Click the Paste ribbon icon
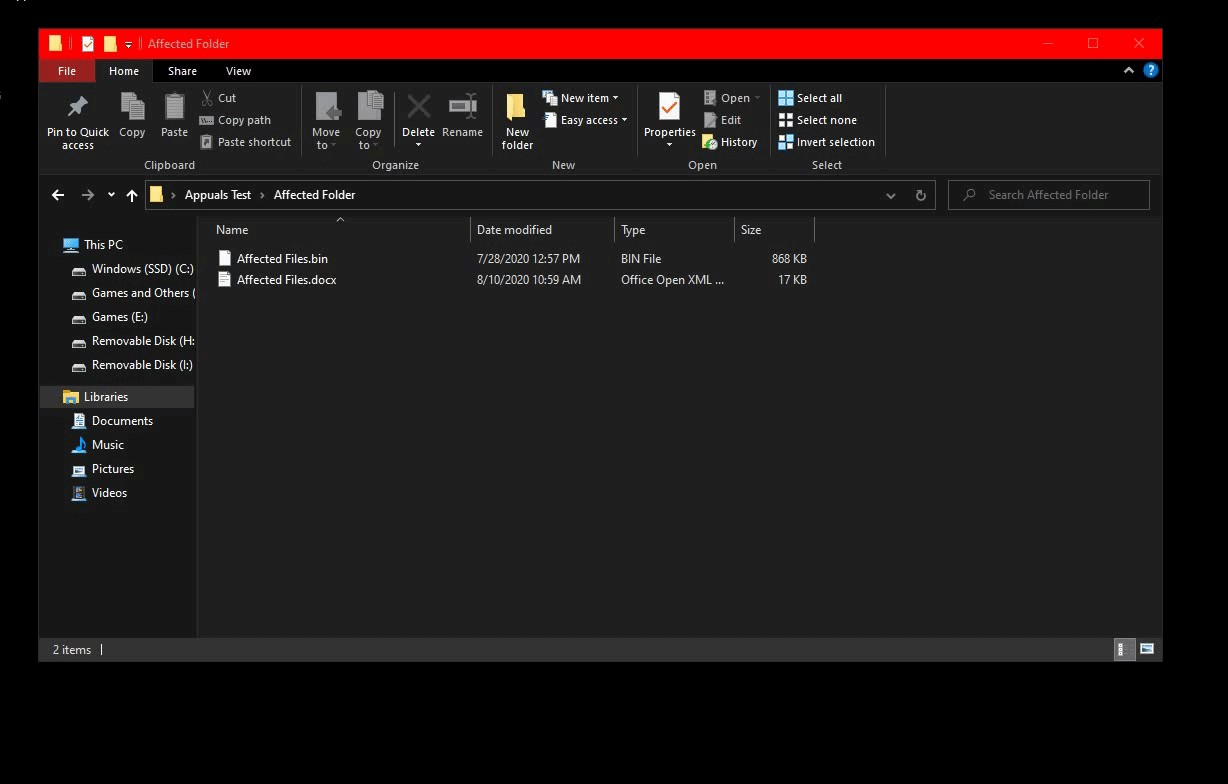The width and height of the screenshot is (1228, 784). (x=174, y=106)
